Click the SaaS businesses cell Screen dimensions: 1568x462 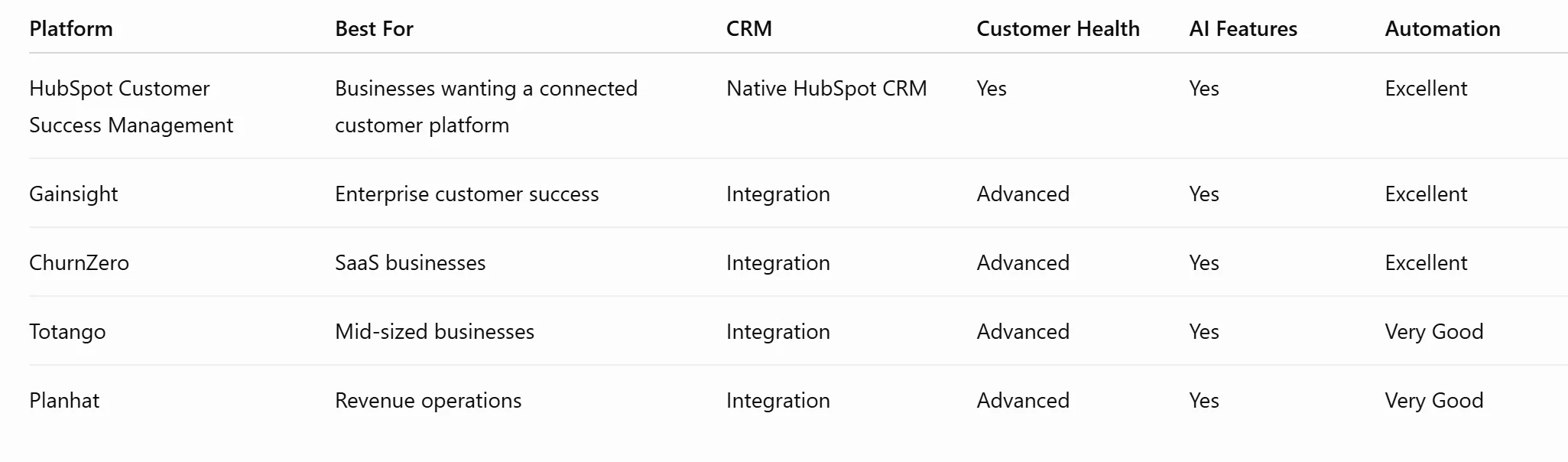(411, 263)
